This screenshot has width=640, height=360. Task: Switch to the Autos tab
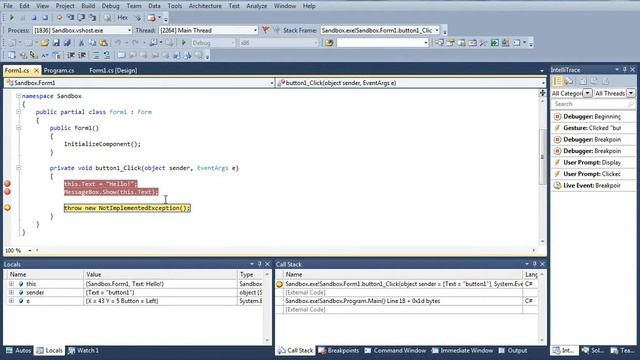pos(18,350)
